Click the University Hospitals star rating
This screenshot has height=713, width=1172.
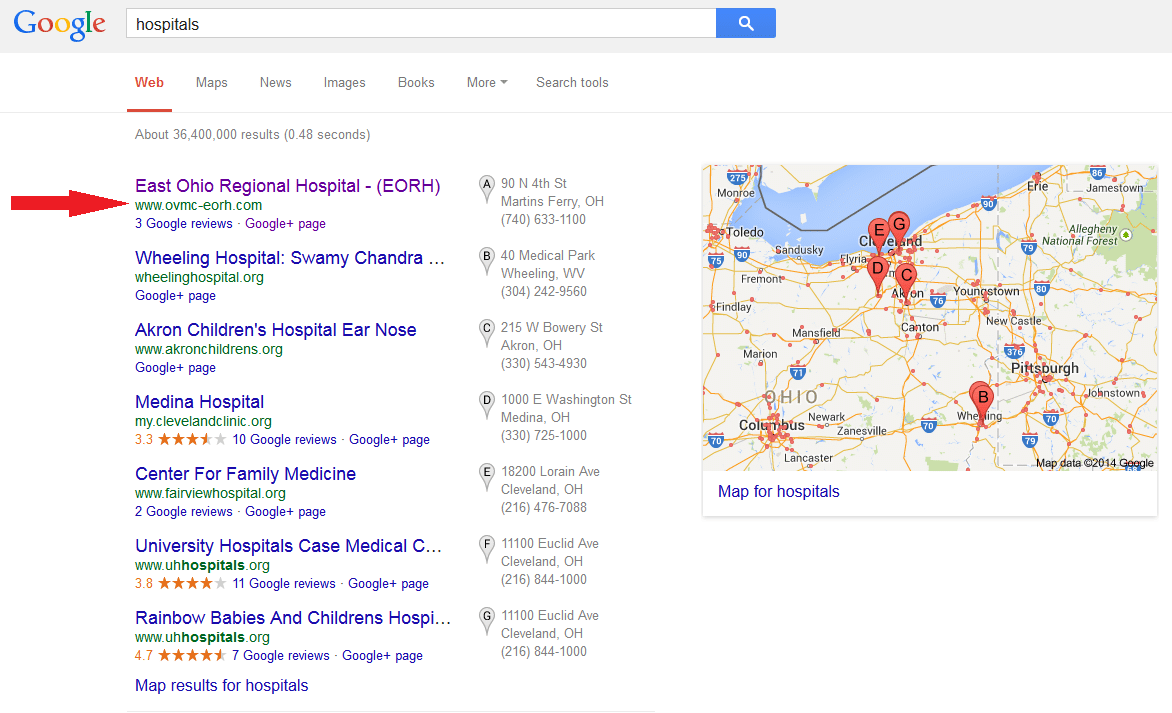(192, 583)
